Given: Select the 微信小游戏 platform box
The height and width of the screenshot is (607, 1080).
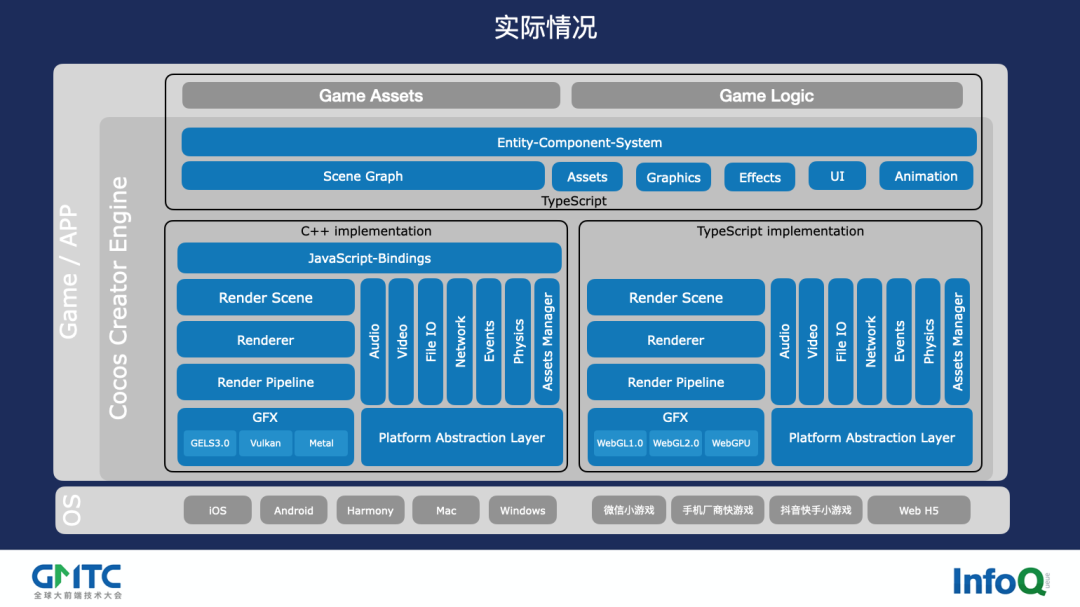Looking at the screenshot, I should pos(629,511).
